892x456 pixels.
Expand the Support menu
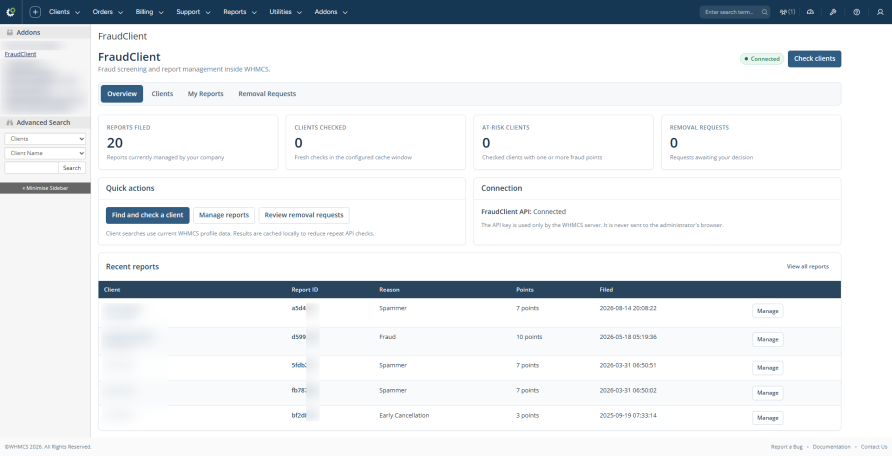(x=193, y=11)
